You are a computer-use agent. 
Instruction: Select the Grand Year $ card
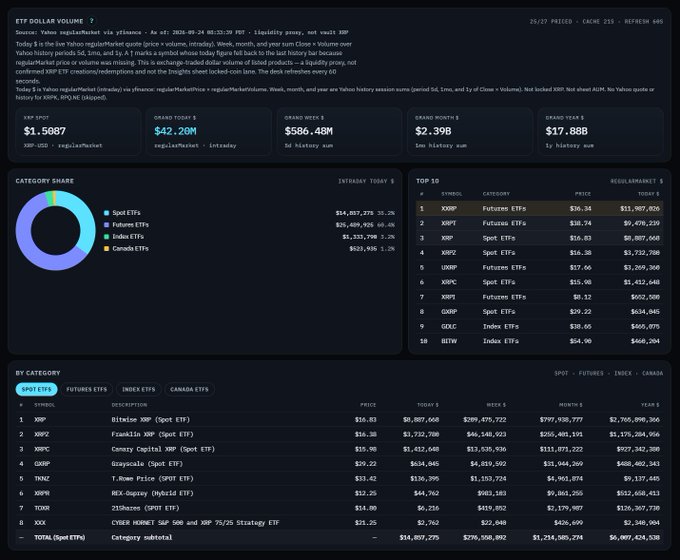(601, 131)
